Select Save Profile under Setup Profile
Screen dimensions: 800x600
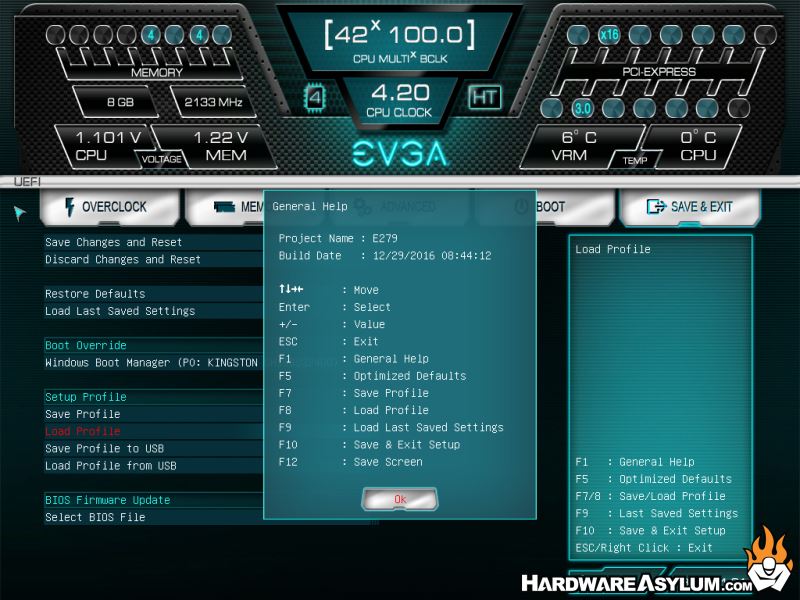[x=154, y=414]
